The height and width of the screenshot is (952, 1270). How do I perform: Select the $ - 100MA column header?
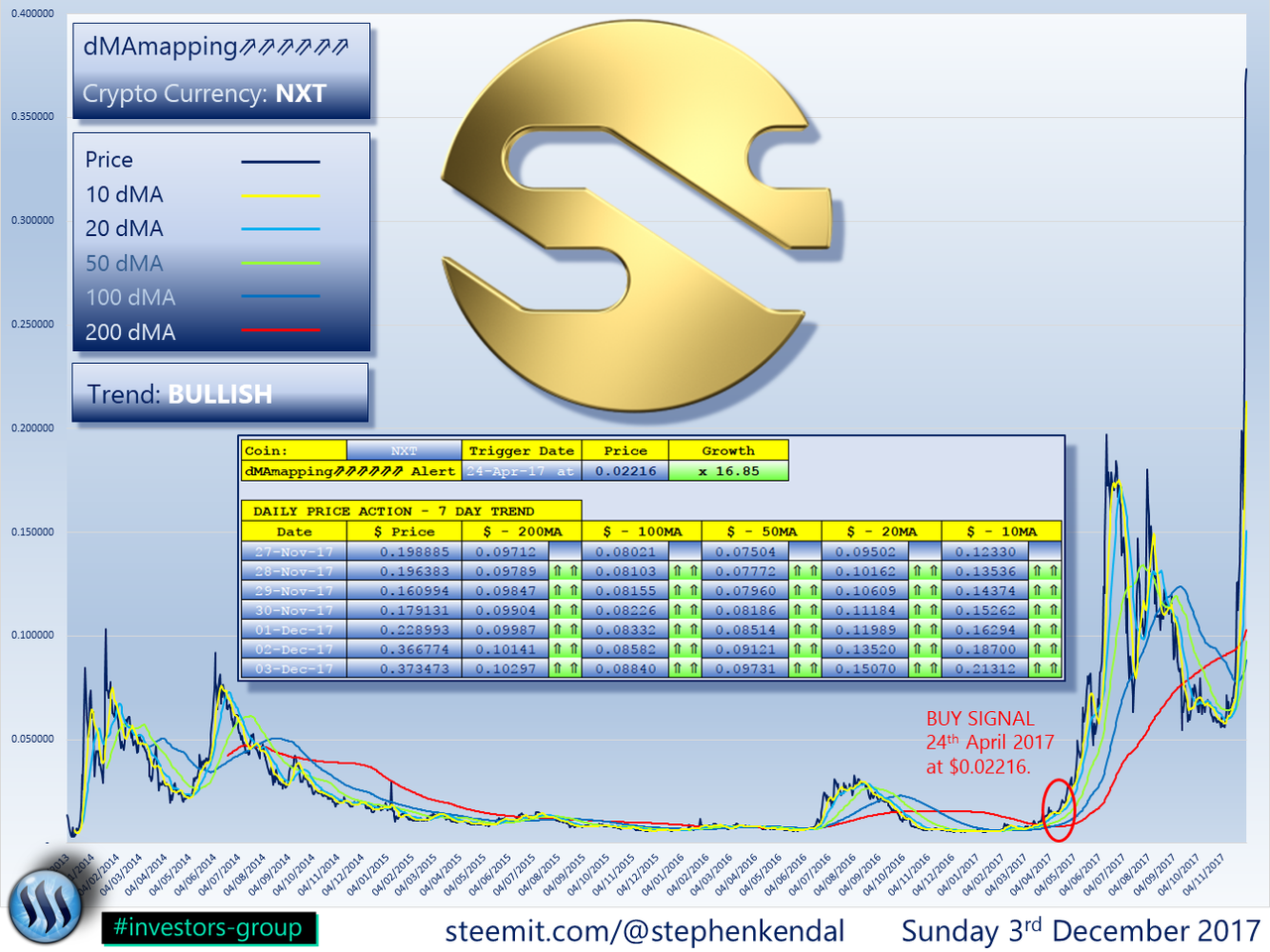642,532
